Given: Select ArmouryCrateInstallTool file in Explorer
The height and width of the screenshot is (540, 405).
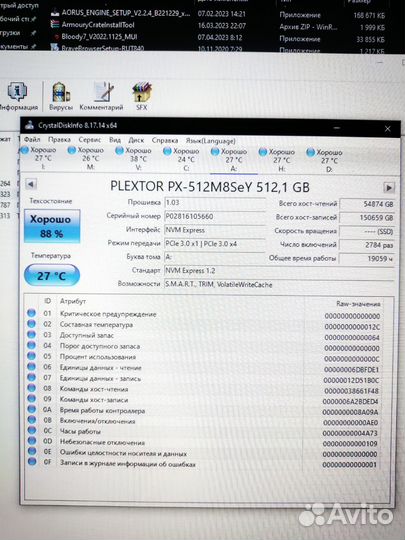Looking at the screenshot, I should tap(92, 25).
